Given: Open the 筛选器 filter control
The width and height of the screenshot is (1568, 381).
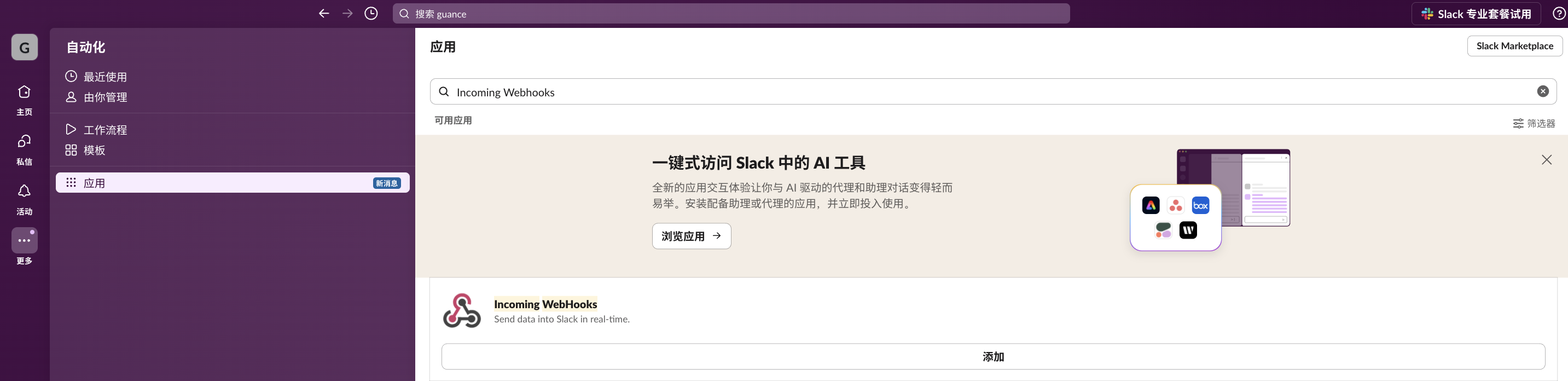Looking at the screenshot, I should click(x=1534, y=124).
